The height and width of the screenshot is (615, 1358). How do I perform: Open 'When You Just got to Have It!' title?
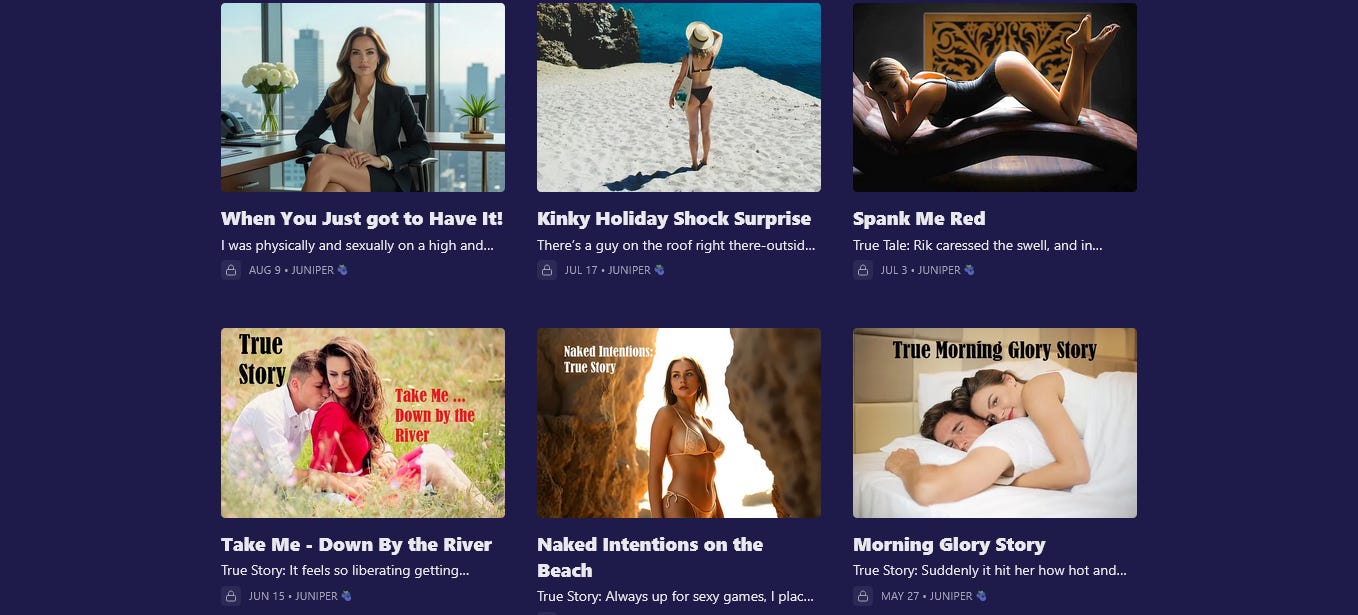(x=362, y=219)
